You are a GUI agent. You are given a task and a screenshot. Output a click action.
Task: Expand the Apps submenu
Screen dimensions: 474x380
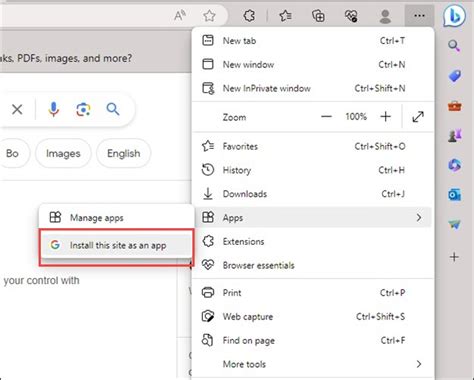coord(313,218)
